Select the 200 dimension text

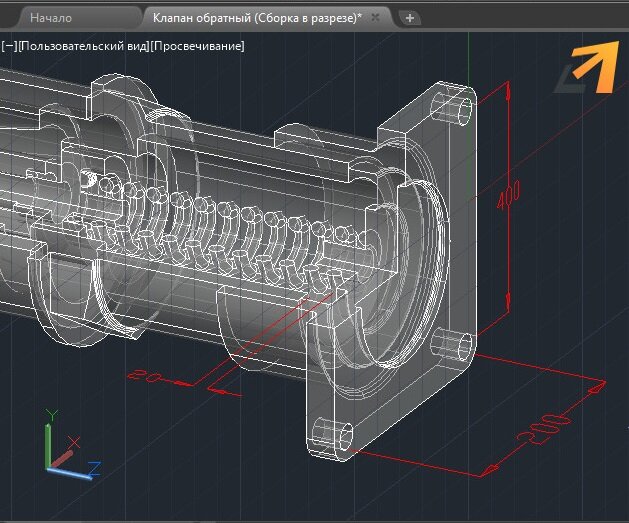[x=543, y=430]
